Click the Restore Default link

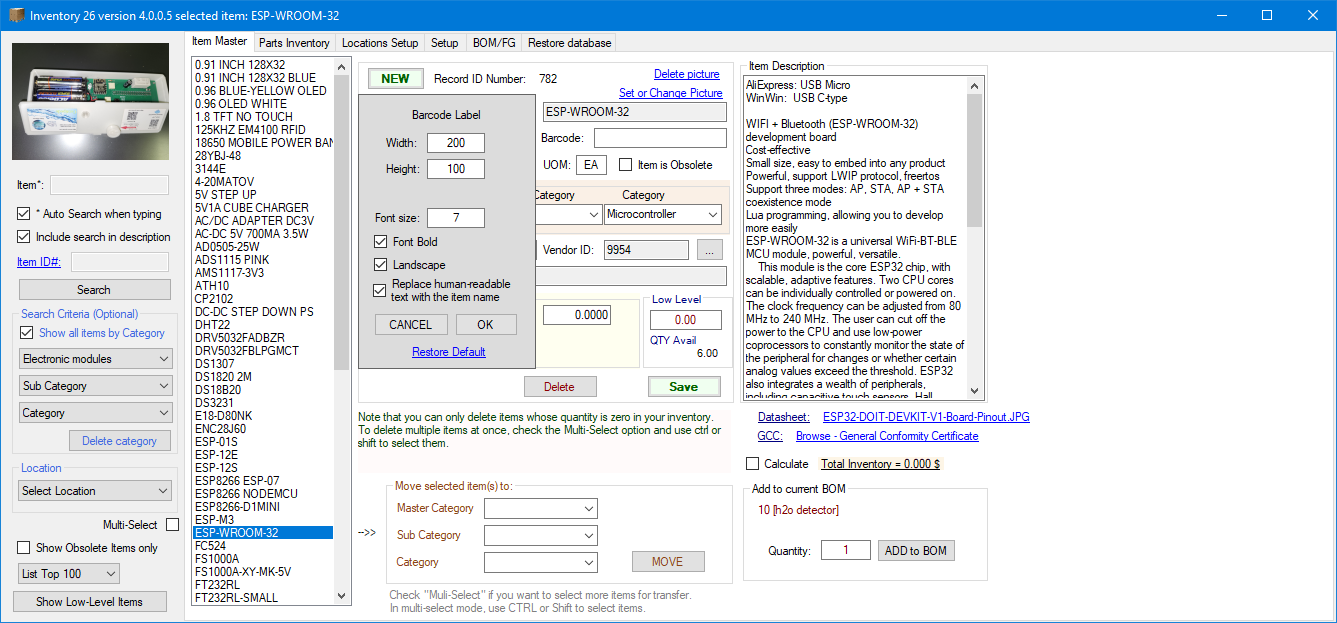(449, 352)
